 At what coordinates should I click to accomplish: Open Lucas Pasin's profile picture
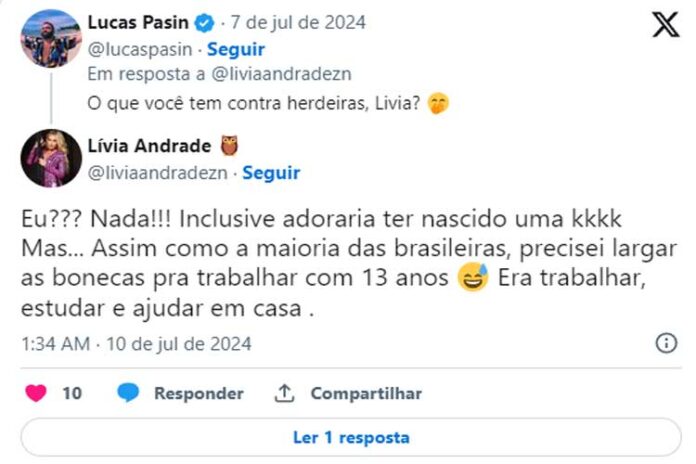pyautogui.click(x=50, y=38)
